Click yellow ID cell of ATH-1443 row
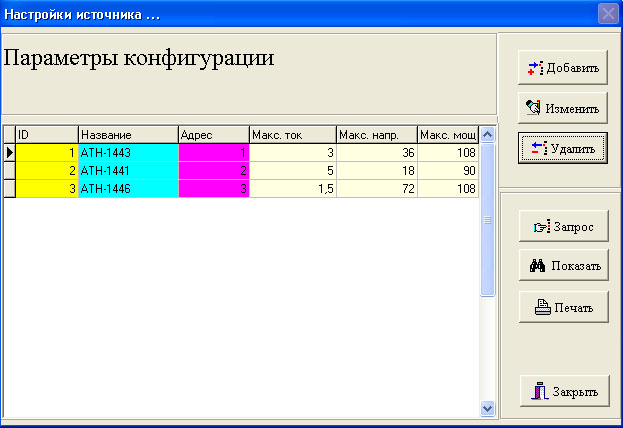Viewport: 623px width, 428px height. (x=47, y=153)
